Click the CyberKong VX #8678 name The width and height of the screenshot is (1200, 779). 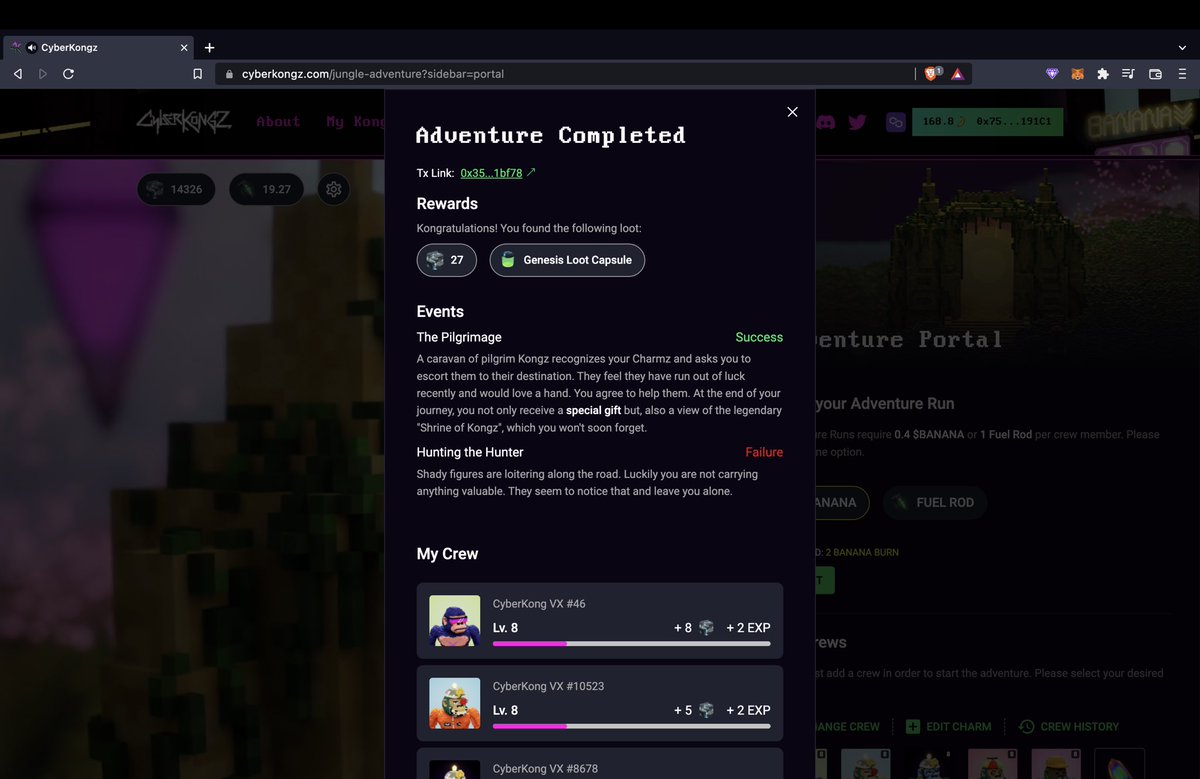[545, 768]
